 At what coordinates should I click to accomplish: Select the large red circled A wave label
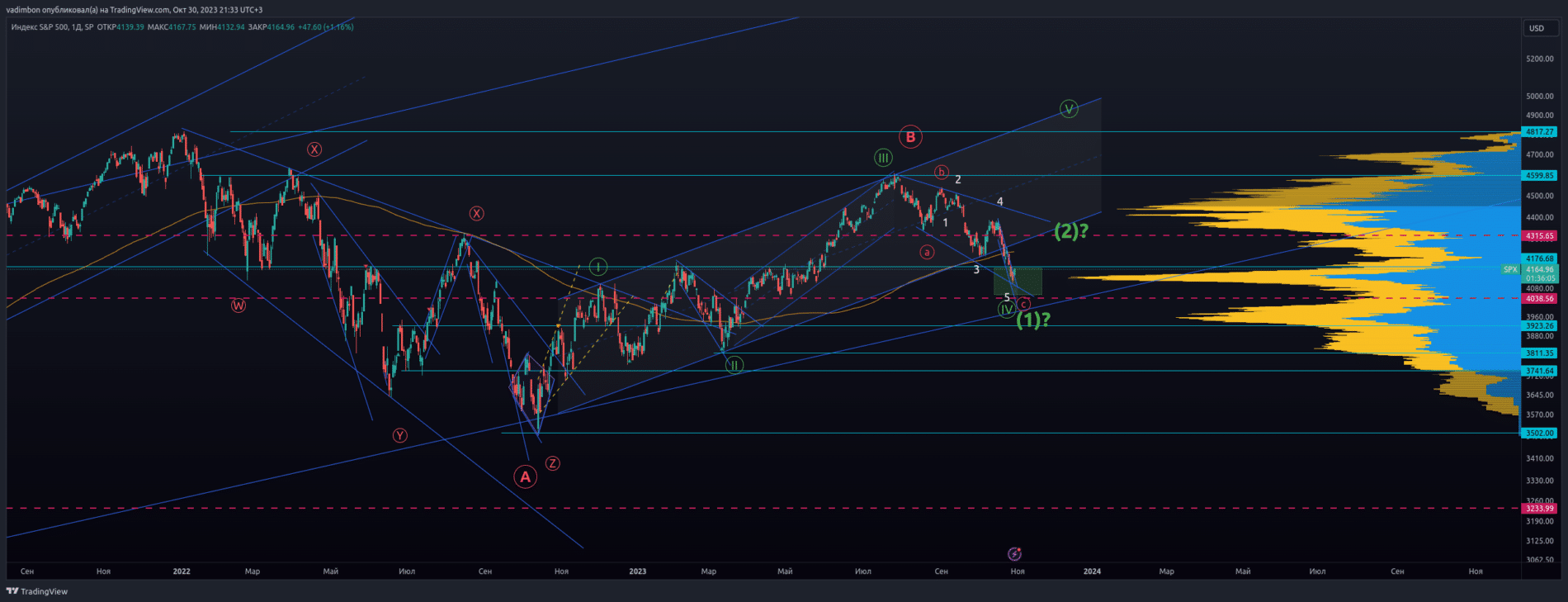(525, 476)
